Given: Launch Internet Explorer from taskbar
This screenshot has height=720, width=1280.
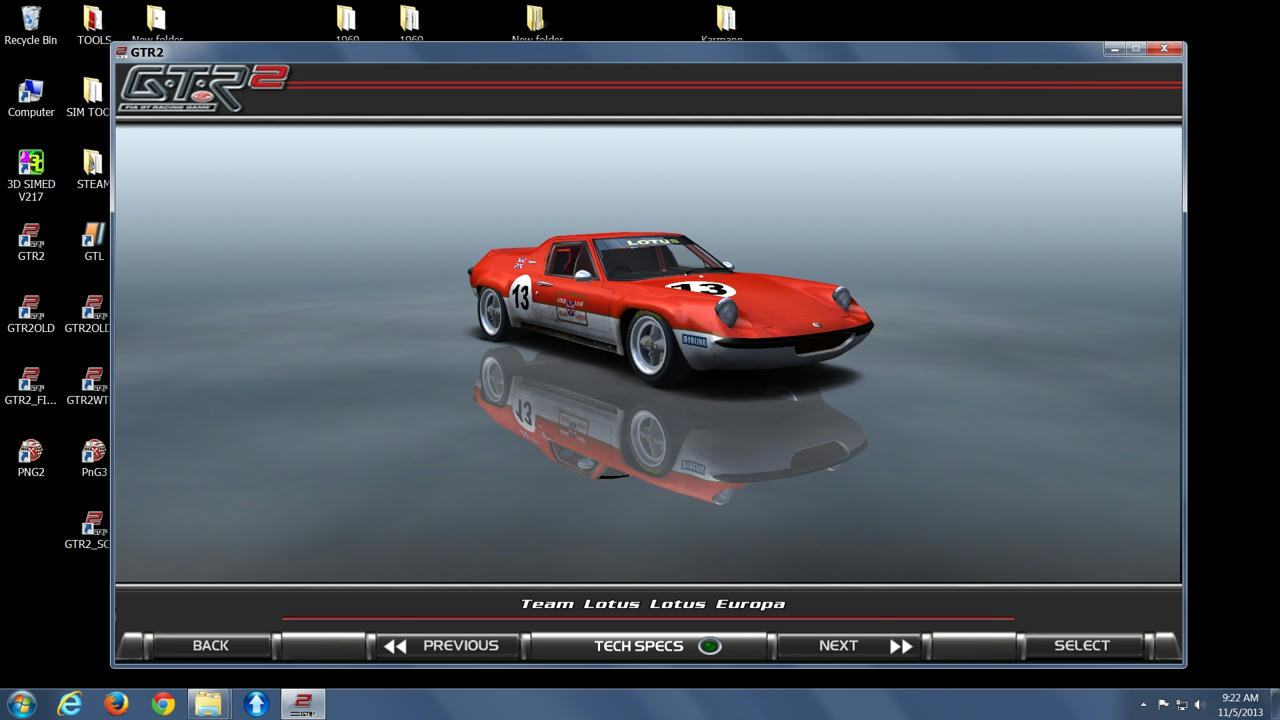Looking at the screenshot, I should (69, 704).
